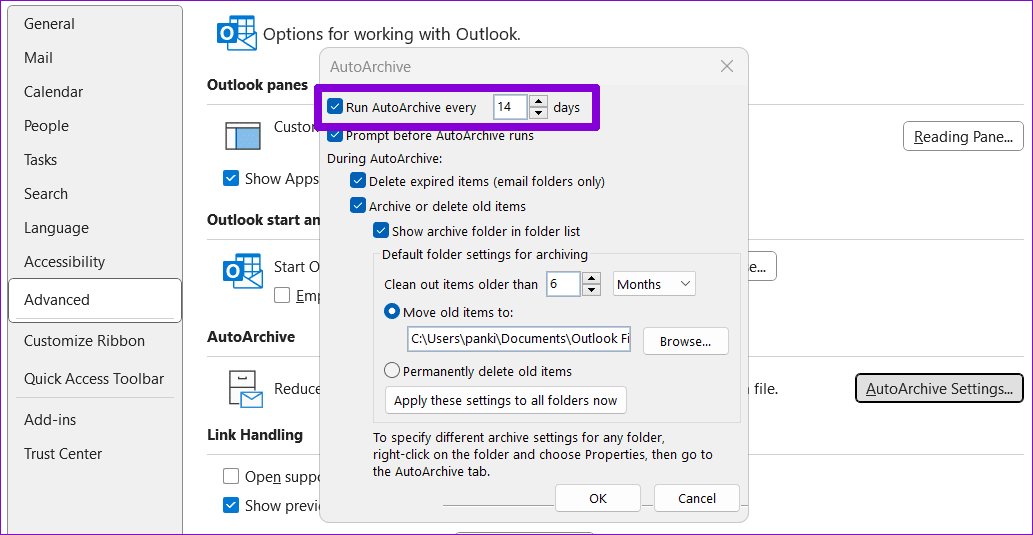Open the Months unit dropdown

[x=654, y=284]
